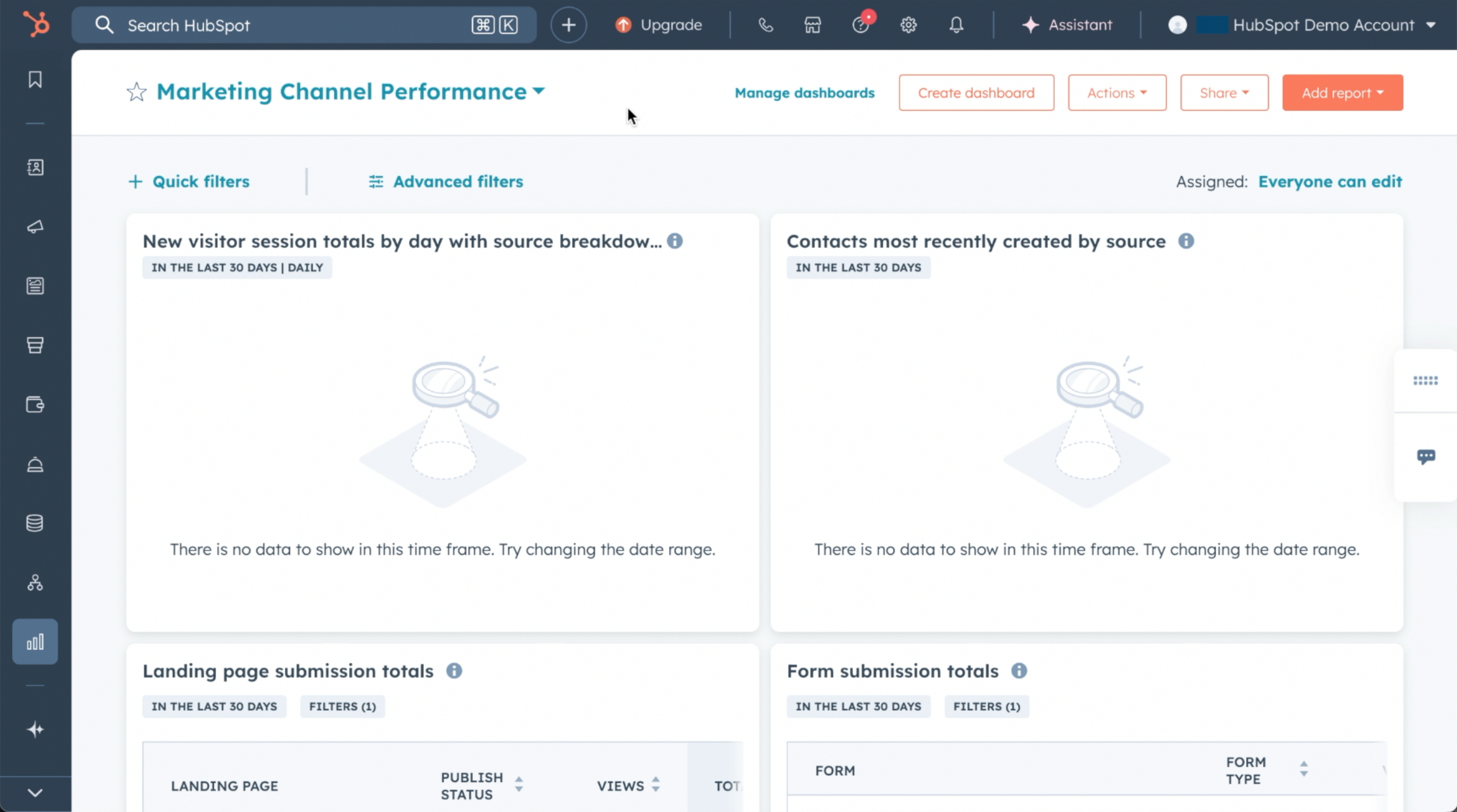
Task: Open the Marketing megaphone section in sidebar
Action: tap(35, 227)
